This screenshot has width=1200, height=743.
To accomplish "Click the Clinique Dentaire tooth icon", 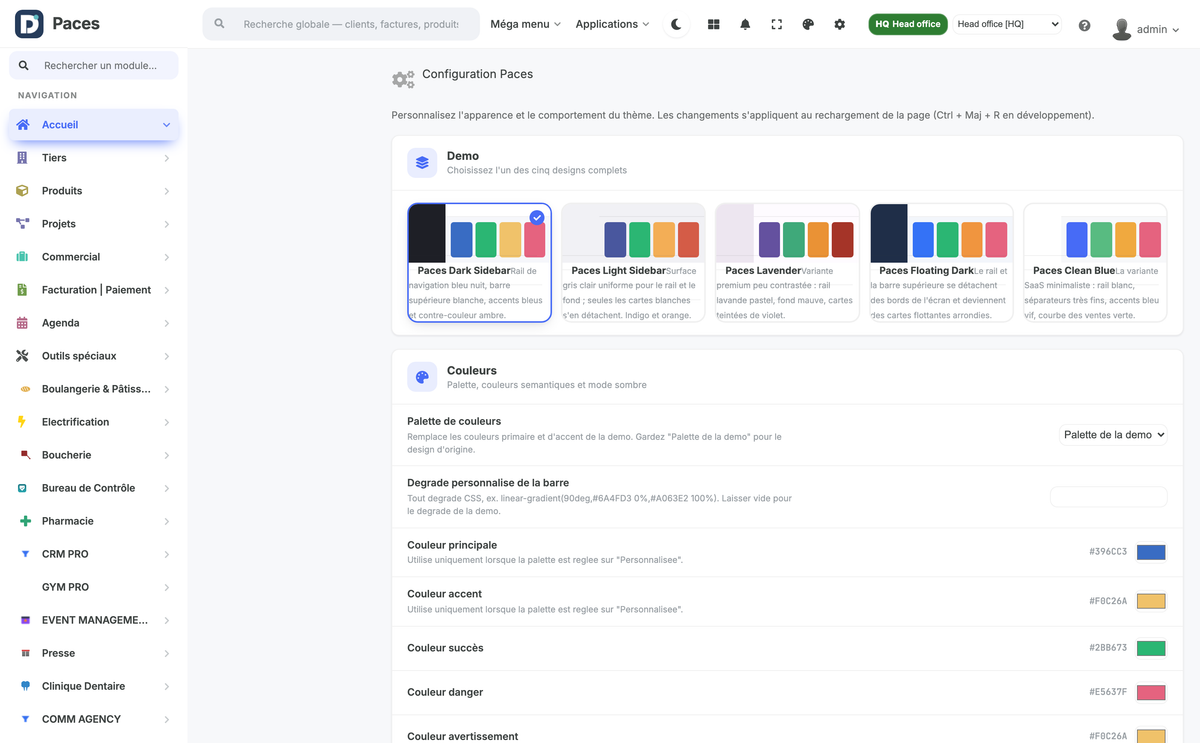I will tap(25, 686).
